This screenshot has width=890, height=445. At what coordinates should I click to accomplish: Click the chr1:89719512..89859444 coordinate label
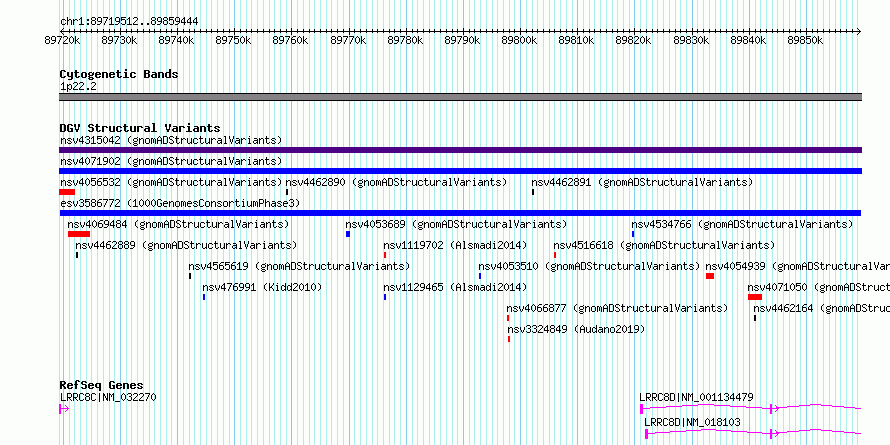(129, 22)
